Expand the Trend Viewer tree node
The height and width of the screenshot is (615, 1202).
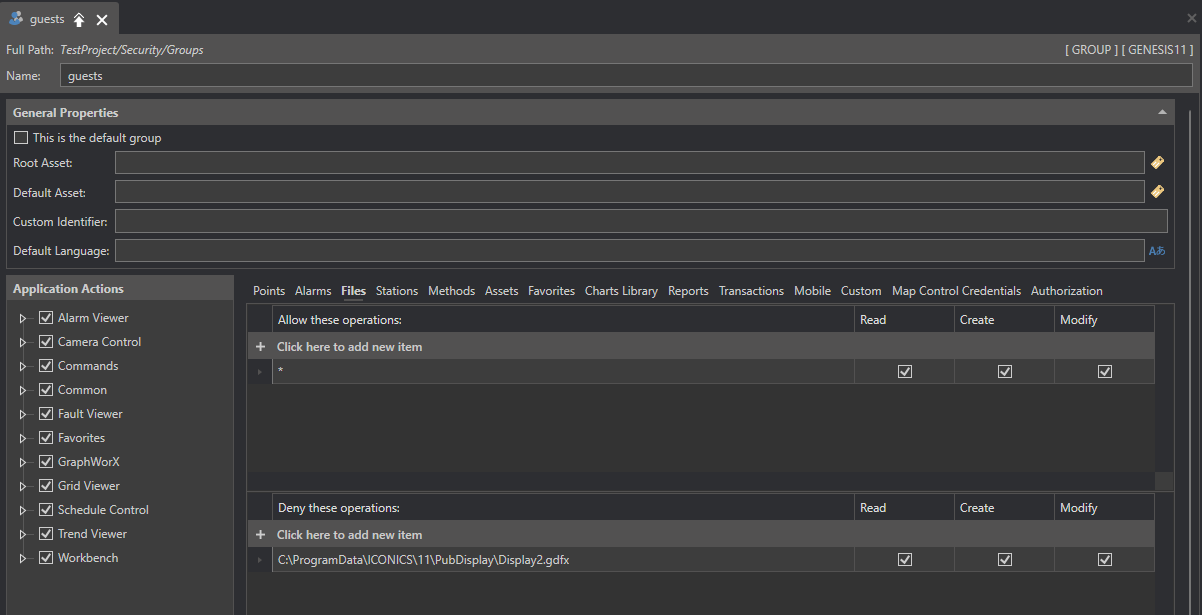pyautogui.click(x=24, y=534)
